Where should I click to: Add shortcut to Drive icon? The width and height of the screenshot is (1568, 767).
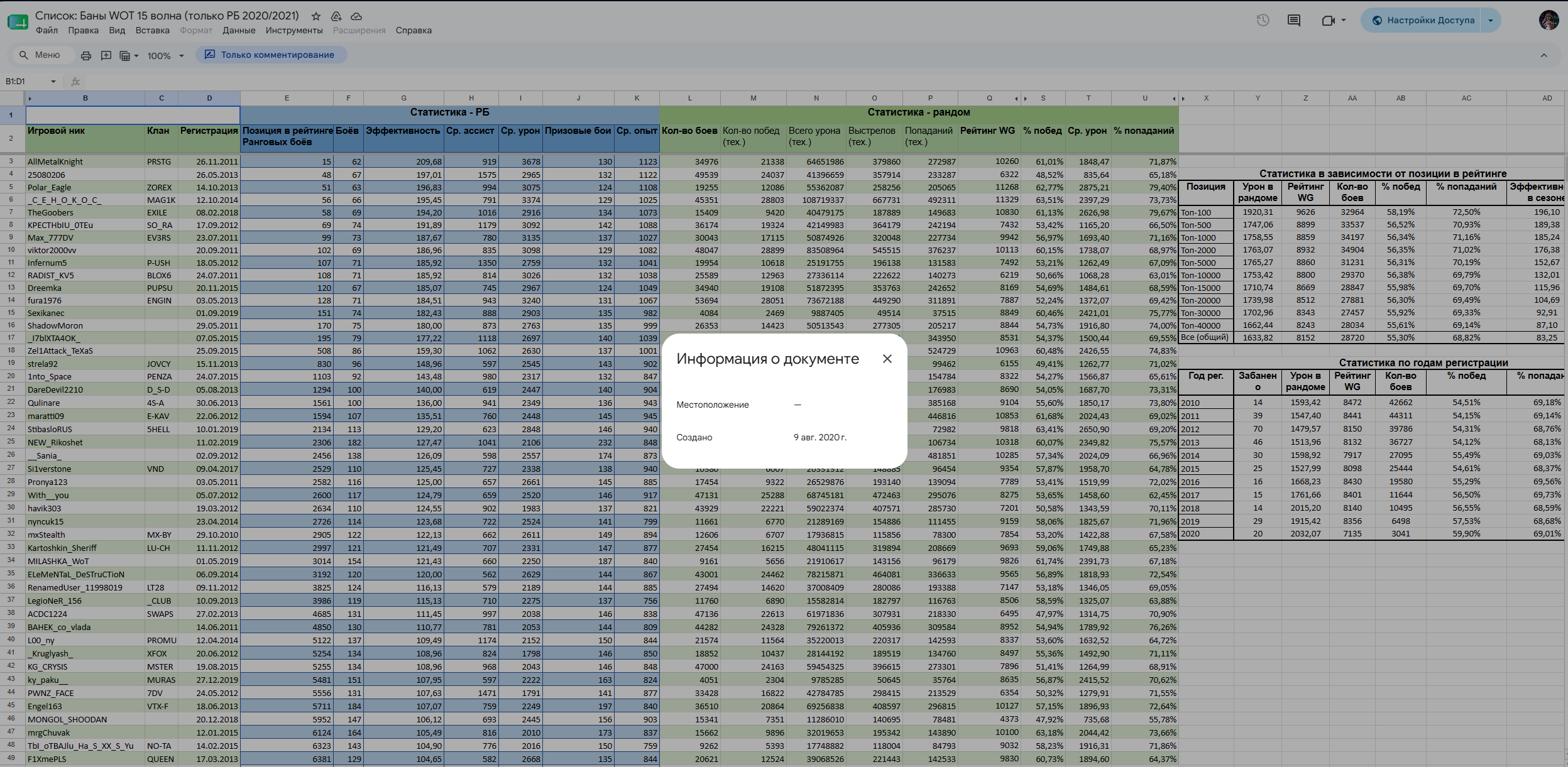click(336, 16)
